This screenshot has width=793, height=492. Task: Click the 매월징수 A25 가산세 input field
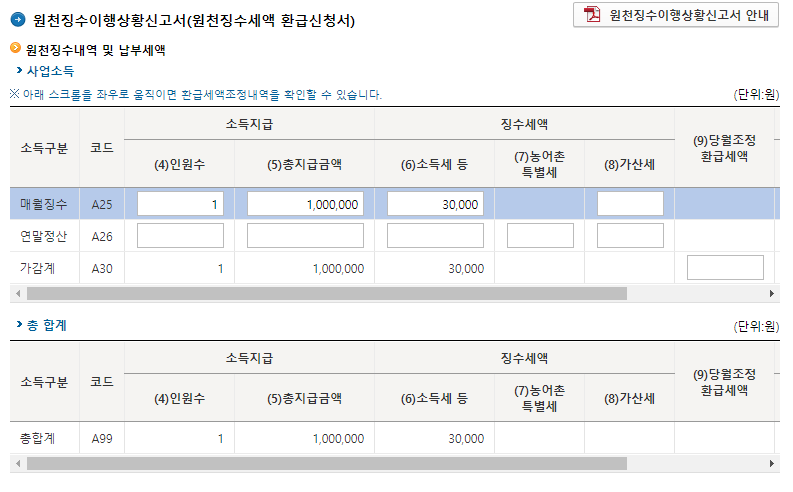coord(630,204)
